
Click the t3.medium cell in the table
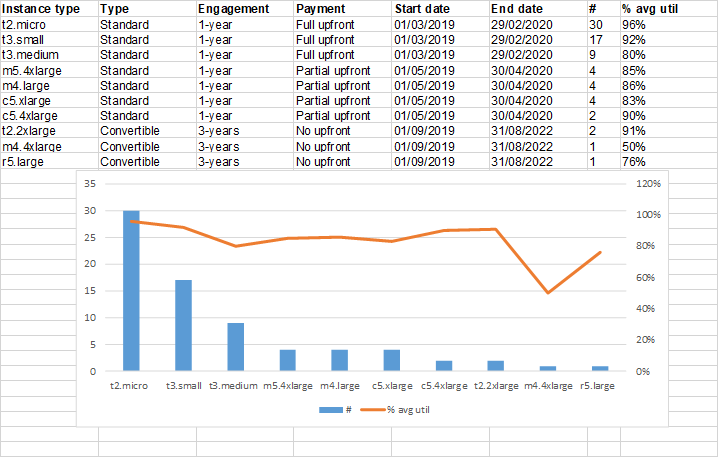[x=50, y=55]
